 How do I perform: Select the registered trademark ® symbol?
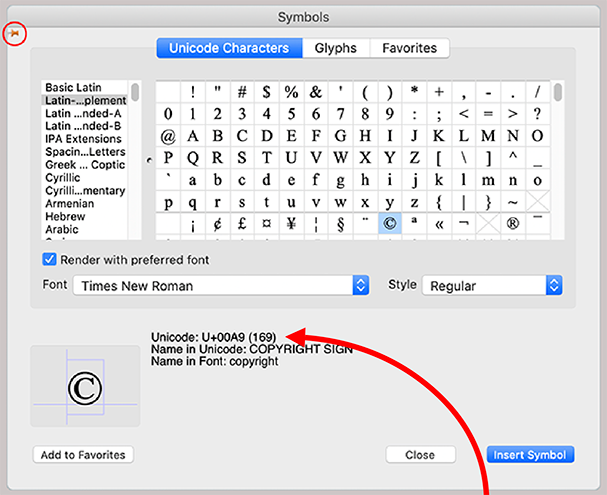tap(514, 224)
